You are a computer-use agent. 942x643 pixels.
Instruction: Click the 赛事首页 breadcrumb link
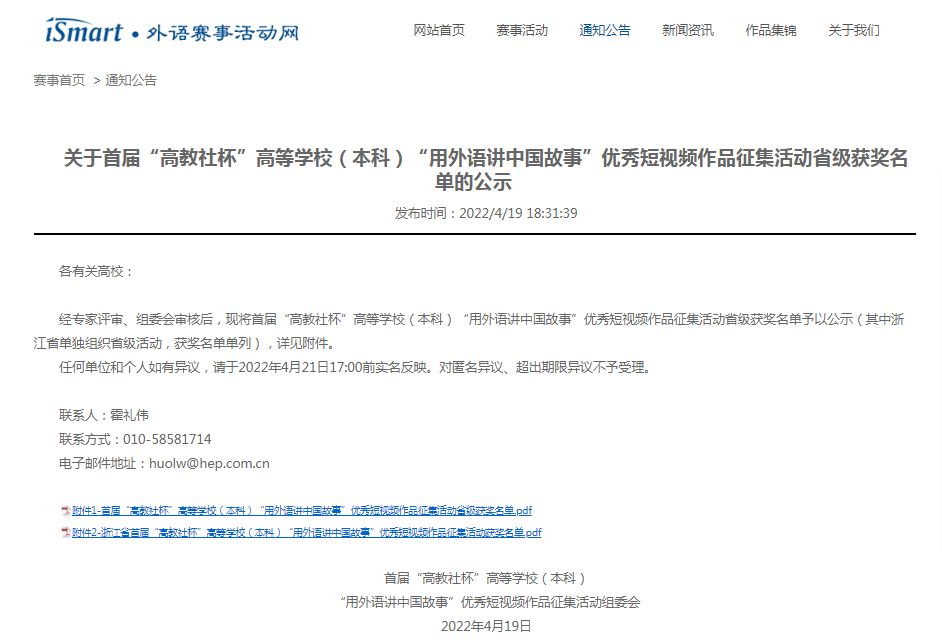point(59,80)
